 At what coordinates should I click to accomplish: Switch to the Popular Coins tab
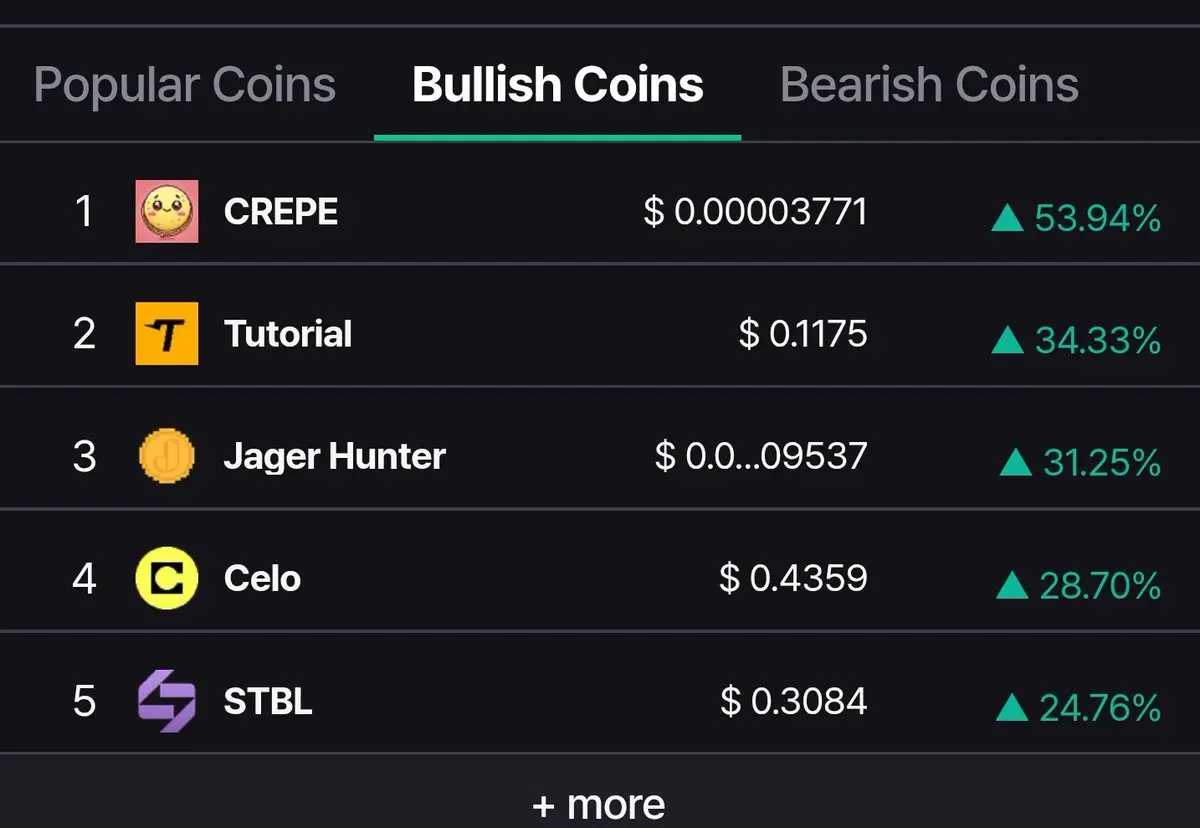click(x=185, y=85)
